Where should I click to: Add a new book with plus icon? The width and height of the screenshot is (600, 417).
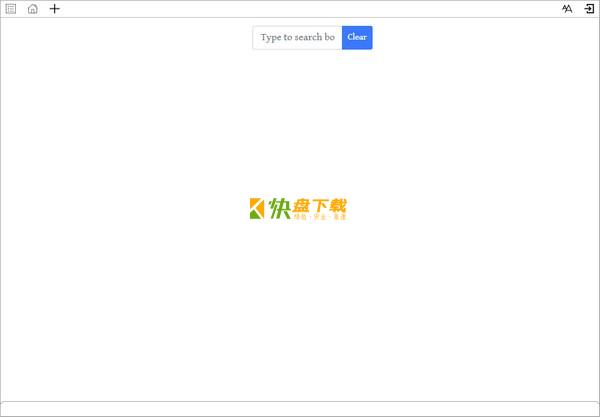[x=55, y=9]
